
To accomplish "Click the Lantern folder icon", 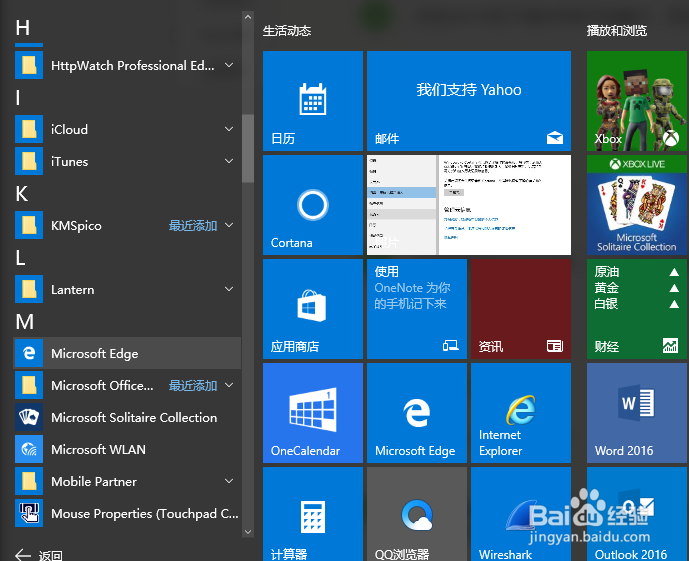I will pyautogui.click(x=29, y=289).
